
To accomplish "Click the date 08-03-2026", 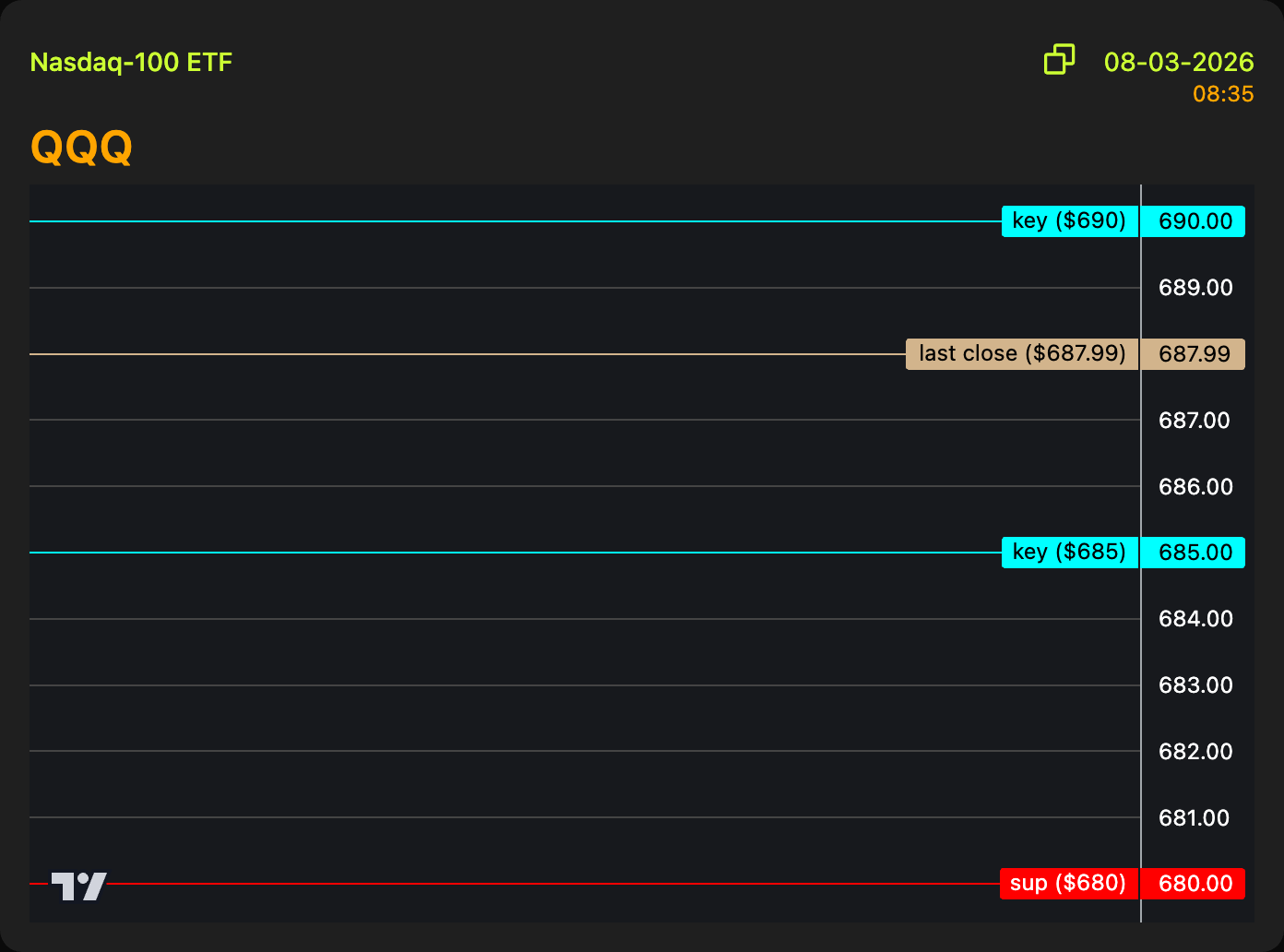I will point(1179,62).
